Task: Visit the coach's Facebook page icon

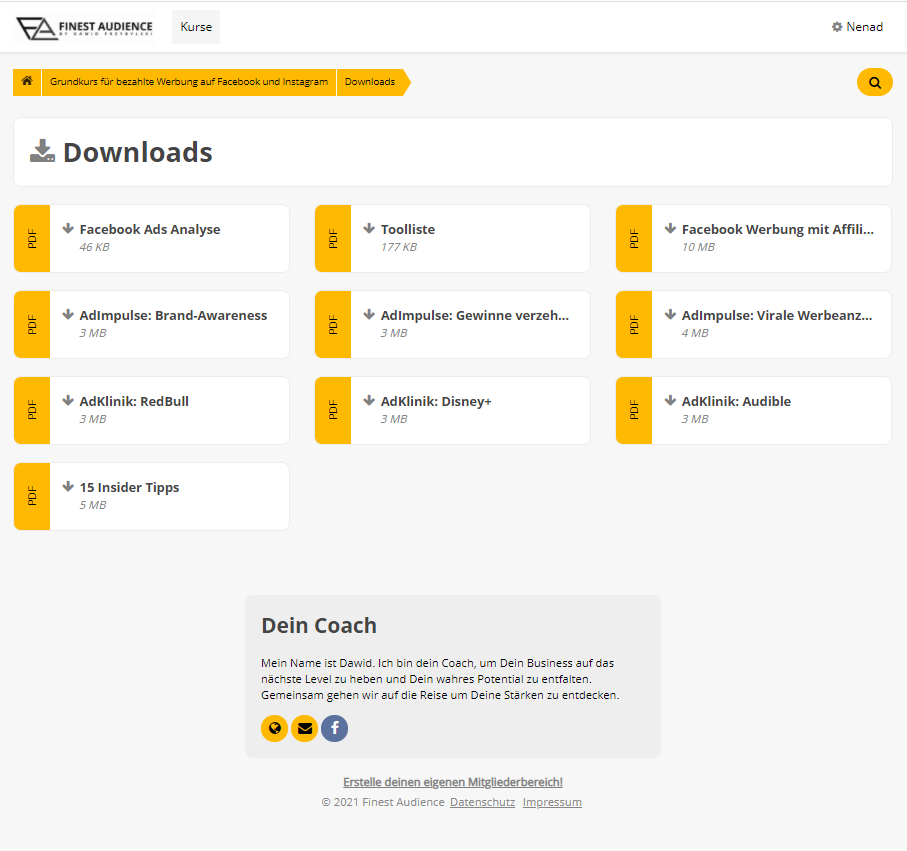Action: click(334, 728)
